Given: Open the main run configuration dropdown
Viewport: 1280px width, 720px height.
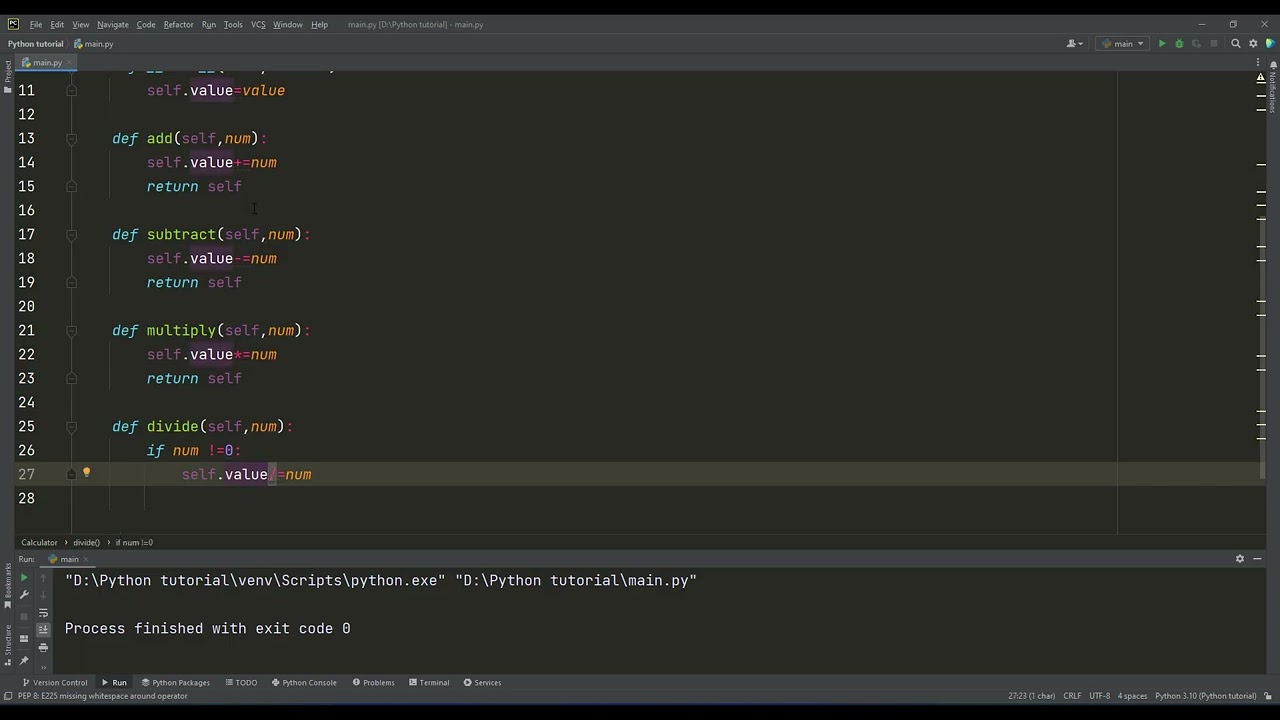Looking at the screenshot, I should click(1123, 44).
